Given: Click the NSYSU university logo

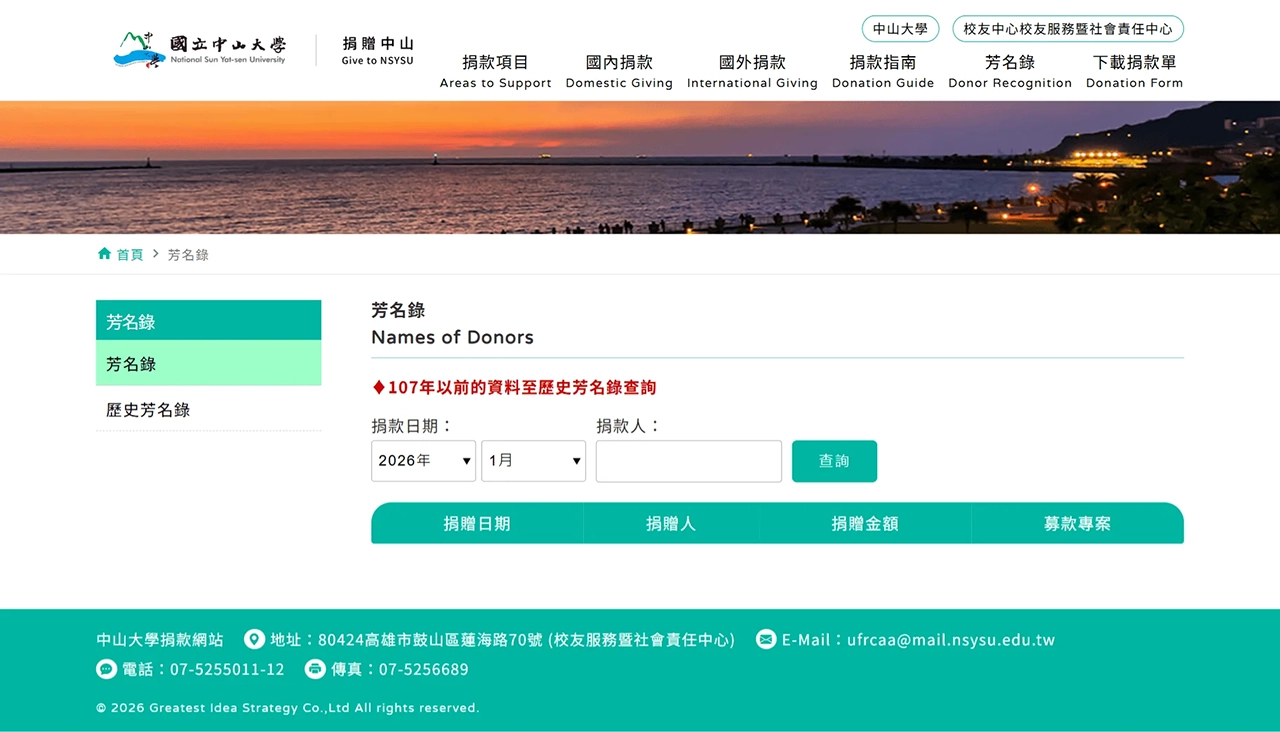Looking at the screenshot, I should pos(200,50).
